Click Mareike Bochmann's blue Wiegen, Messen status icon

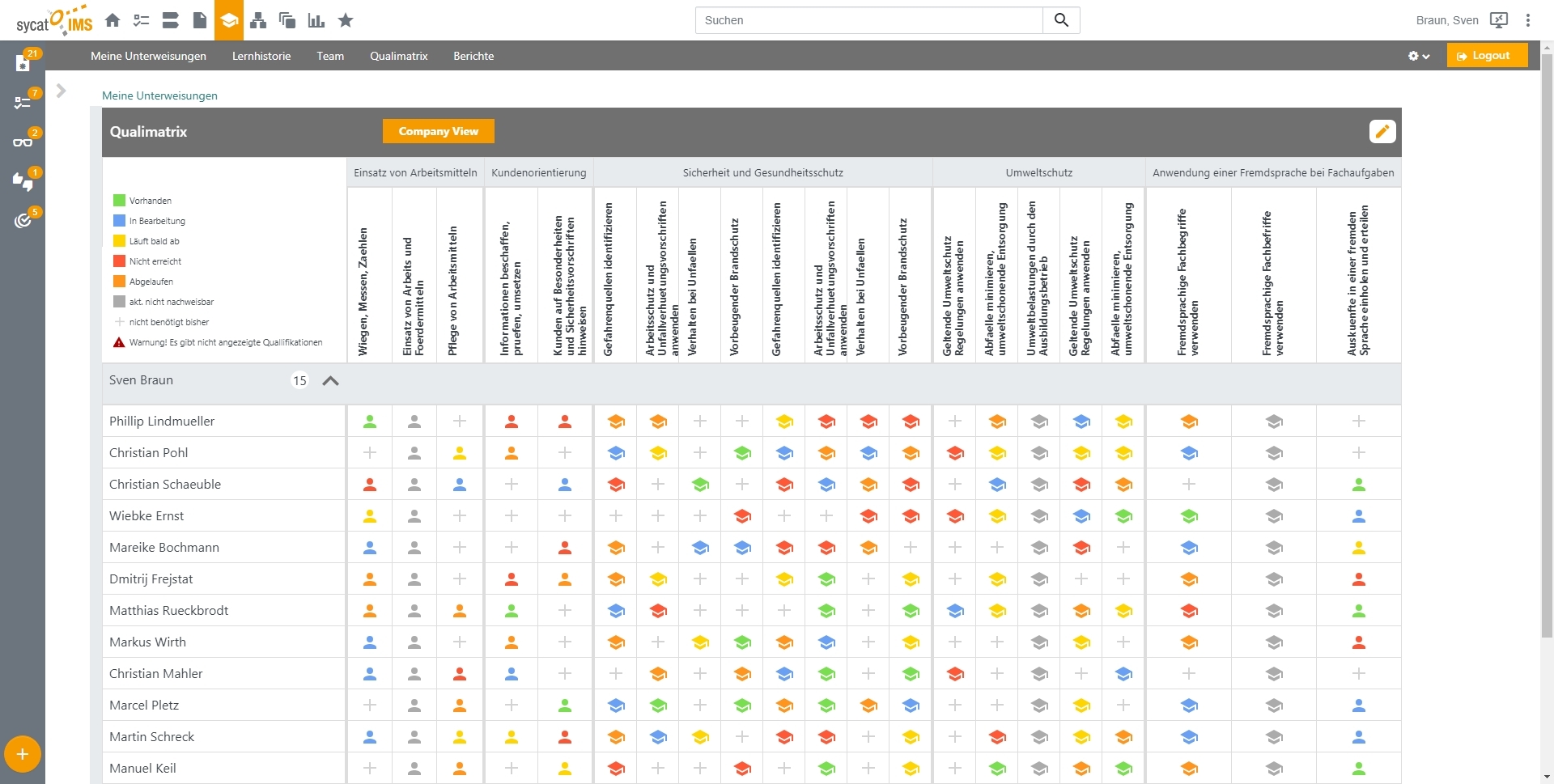tap(370, 548)
